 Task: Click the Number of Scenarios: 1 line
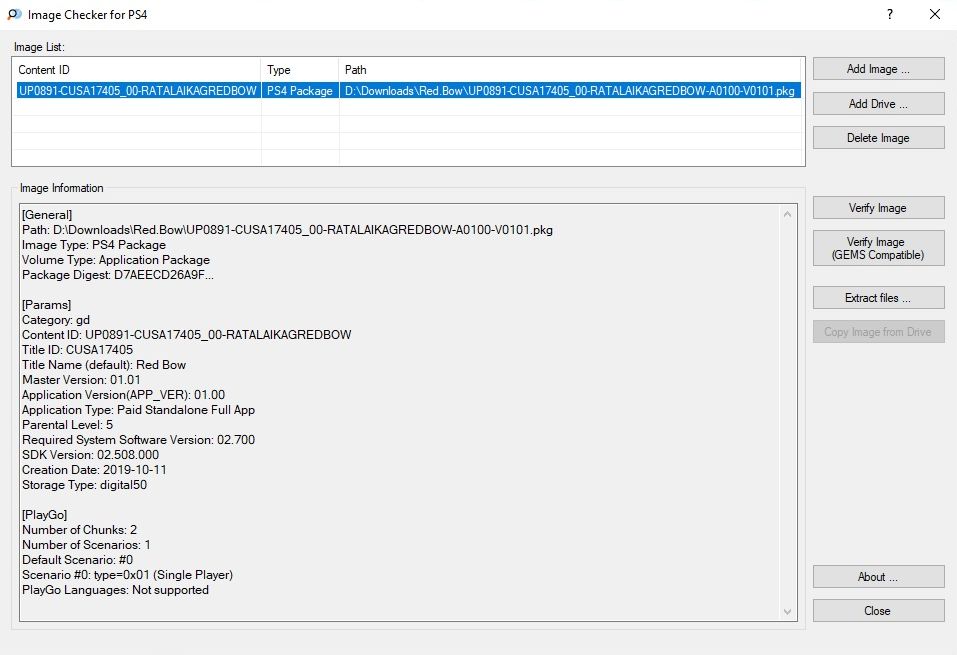click(x=86, y=545)
